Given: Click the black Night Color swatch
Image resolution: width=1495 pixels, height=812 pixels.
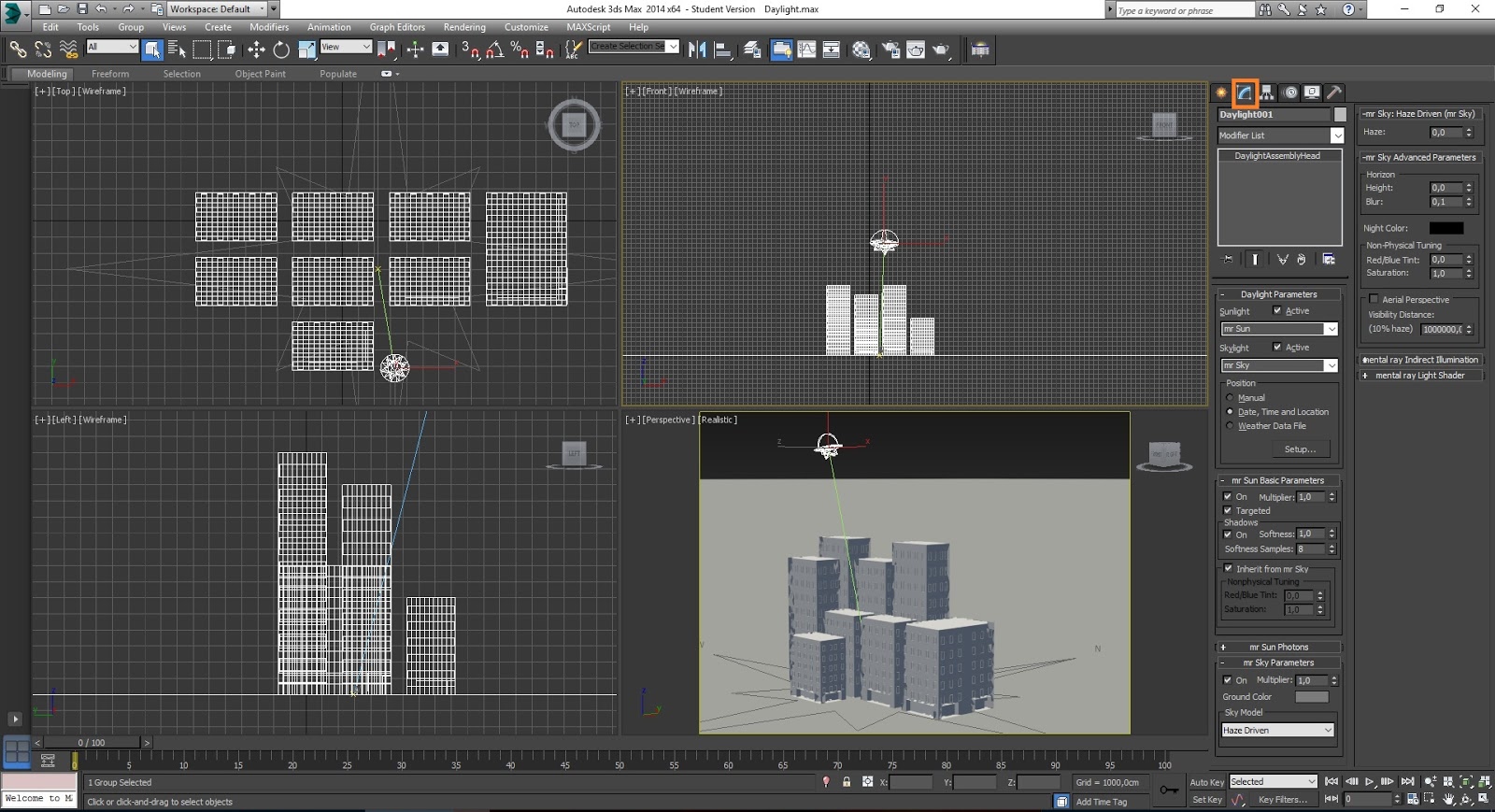Looking at the screenshot, I should [1445, 228].
